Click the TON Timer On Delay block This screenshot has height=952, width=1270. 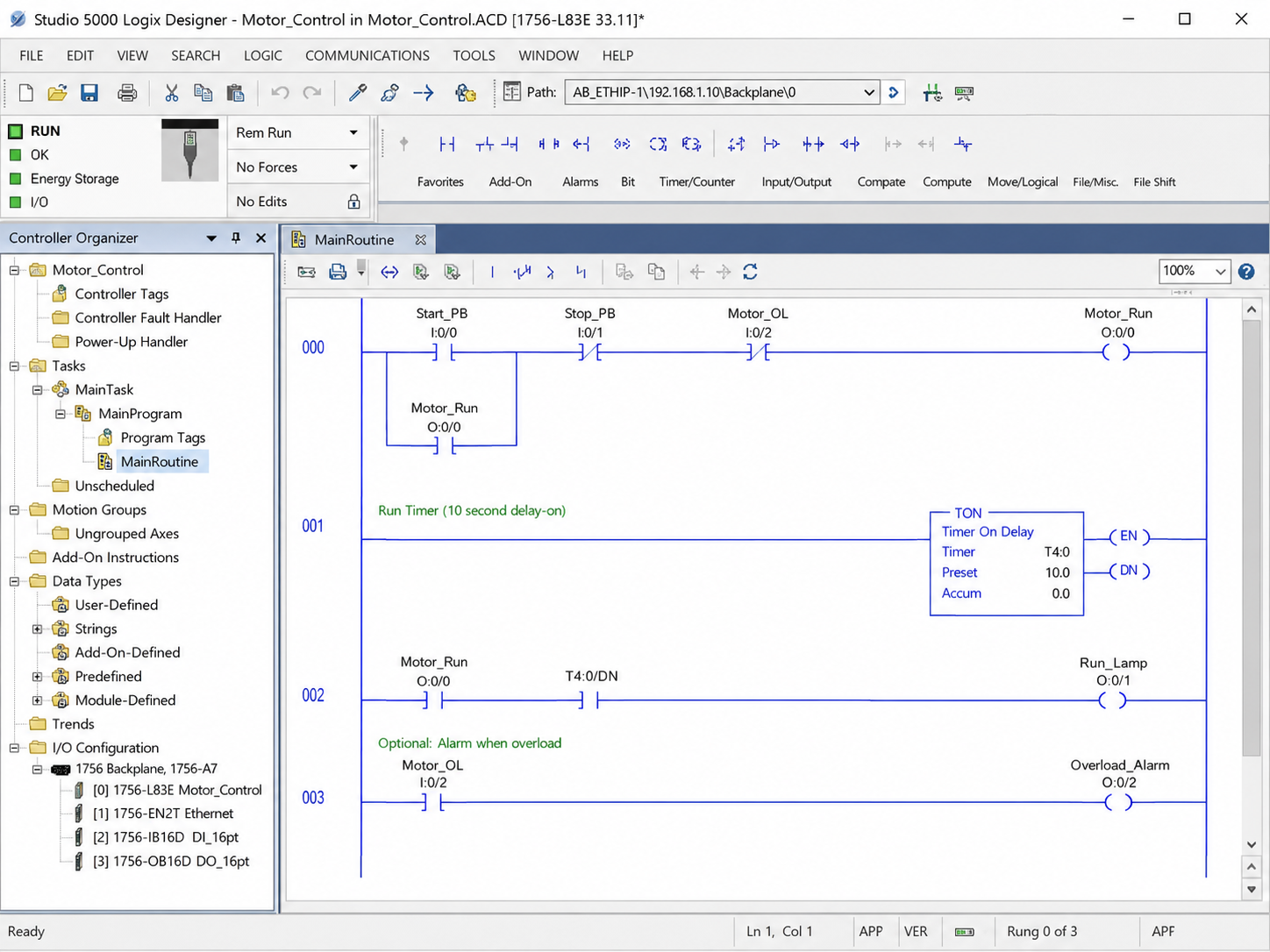[x=1006, y=563]
